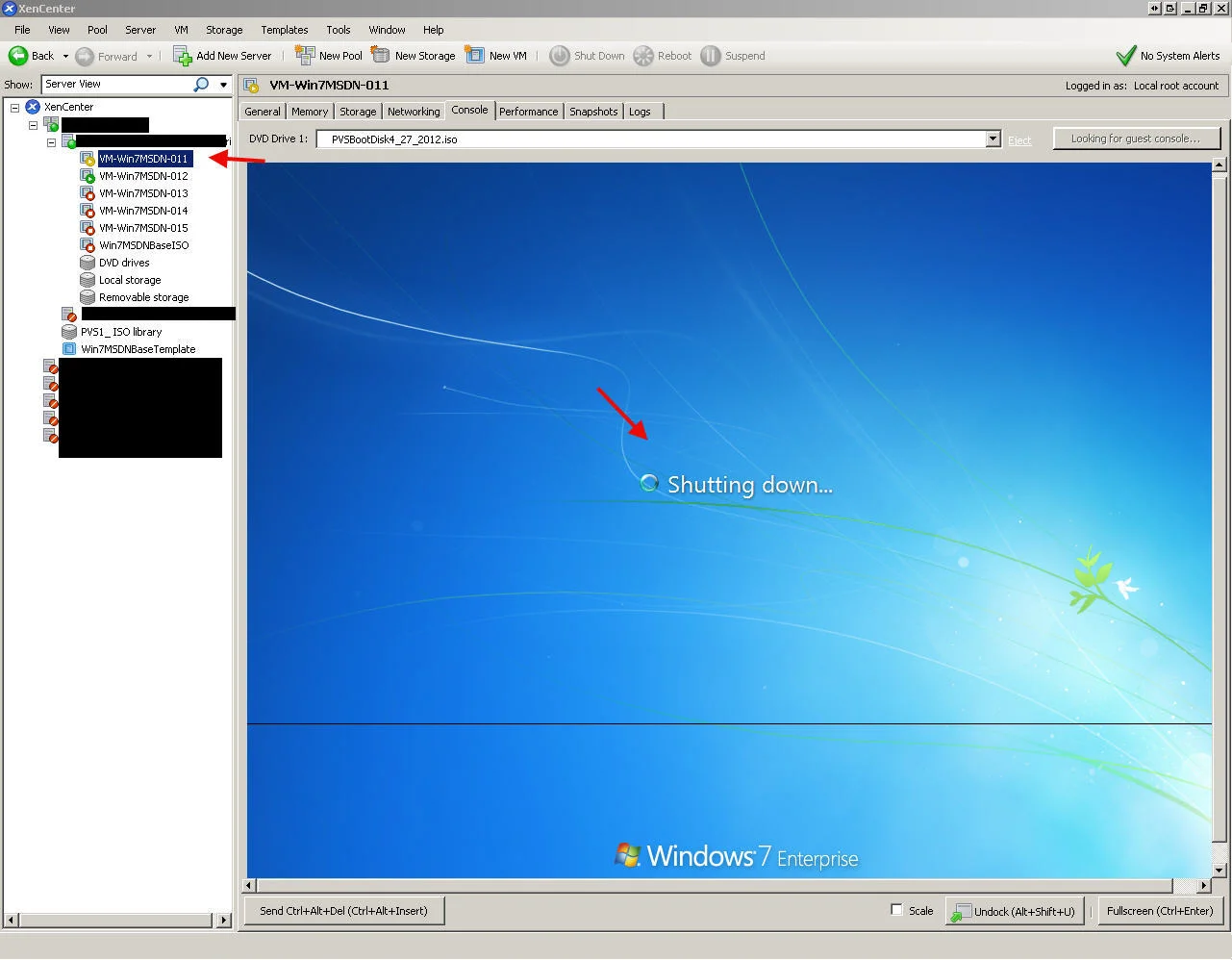Click the Looking for guest console button
The image size is (1232, 960).
(x=1136, y=139)
